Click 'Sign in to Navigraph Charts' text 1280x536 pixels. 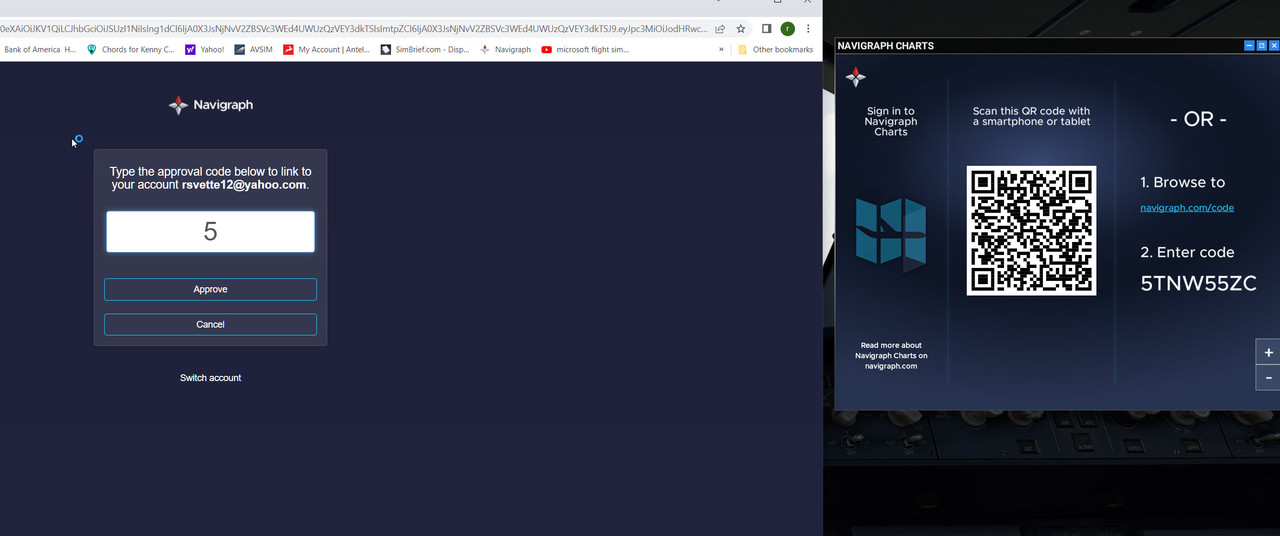891,121
